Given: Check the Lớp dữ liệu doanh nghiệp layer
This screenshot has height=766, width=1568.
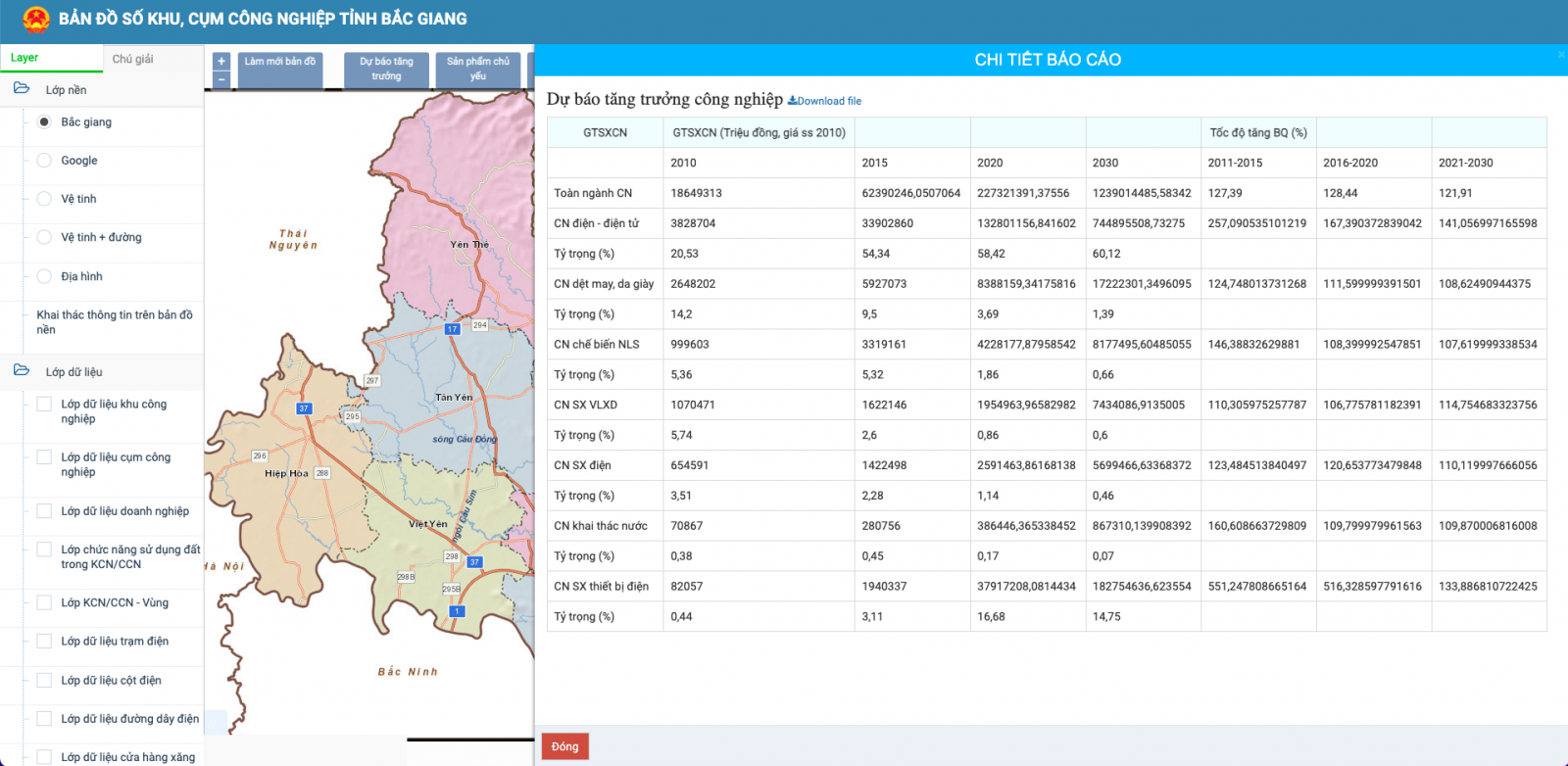Looking at the screenshot, I should [44, 511].
